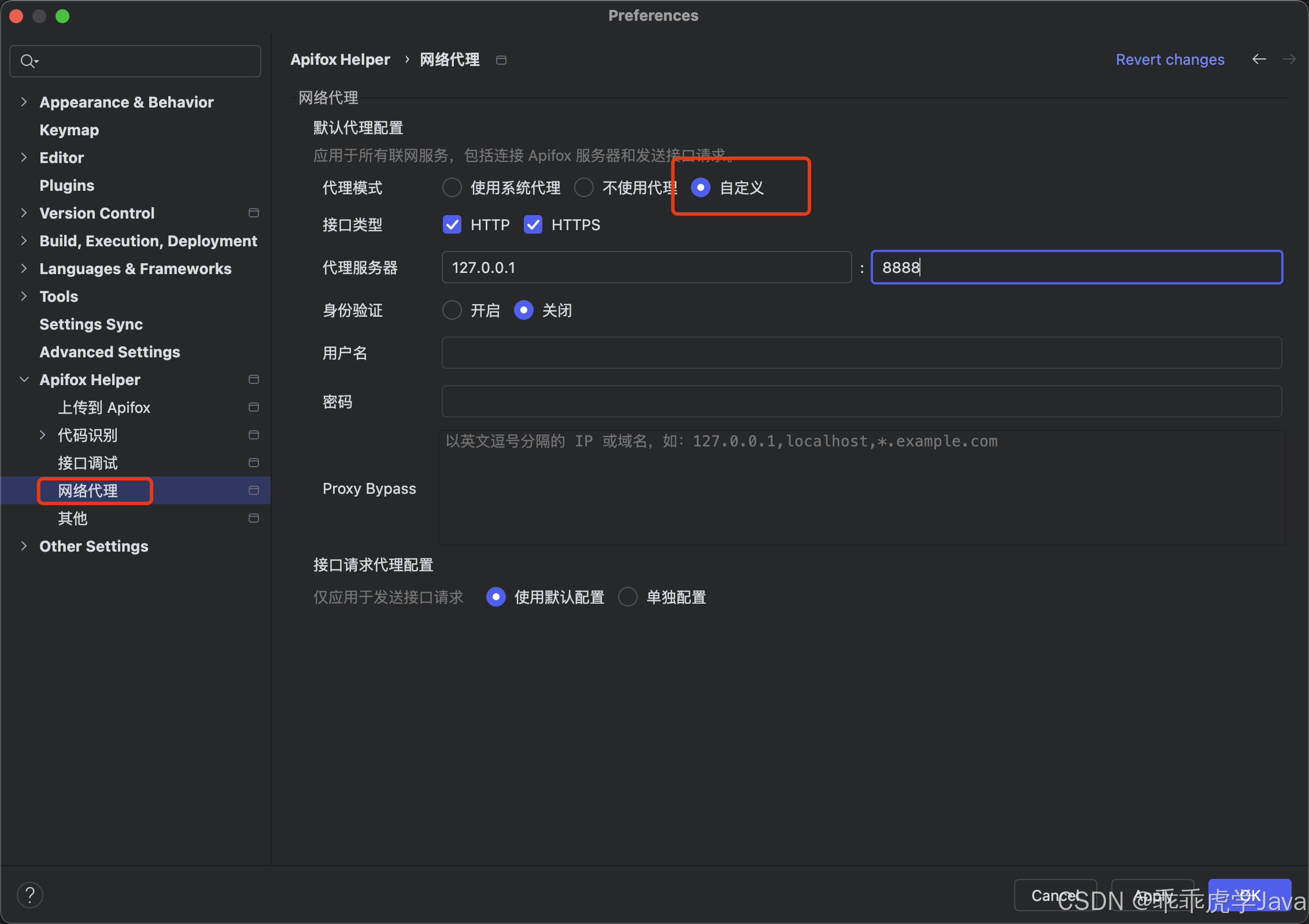Viewport: 1309px width, 924px height.
Task: Expand the 代码识别 subtree
Action: (x=42, y=435)
